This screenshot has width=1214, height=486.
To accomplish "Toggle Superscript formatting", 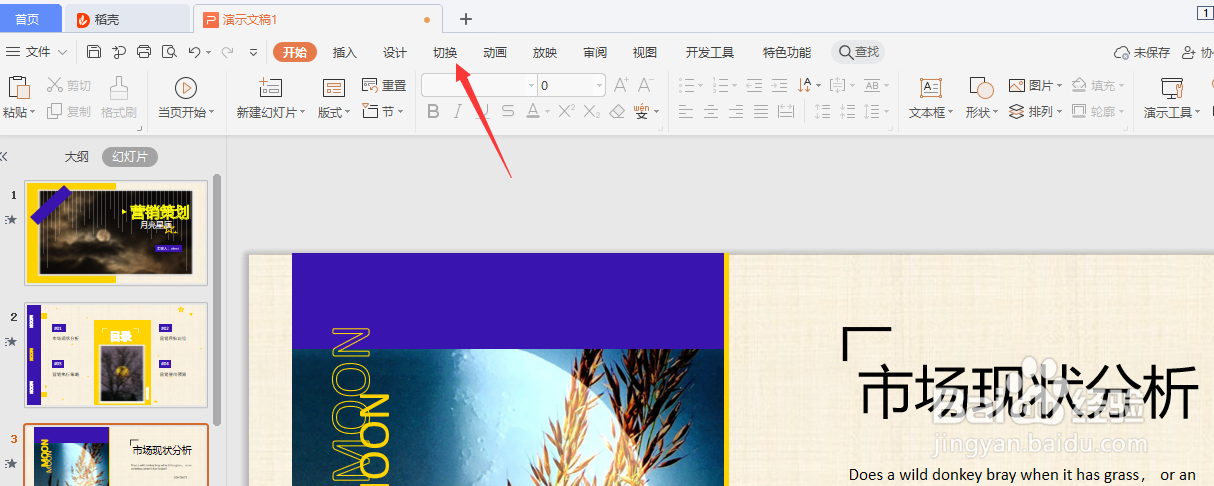I will click(567, 112).
